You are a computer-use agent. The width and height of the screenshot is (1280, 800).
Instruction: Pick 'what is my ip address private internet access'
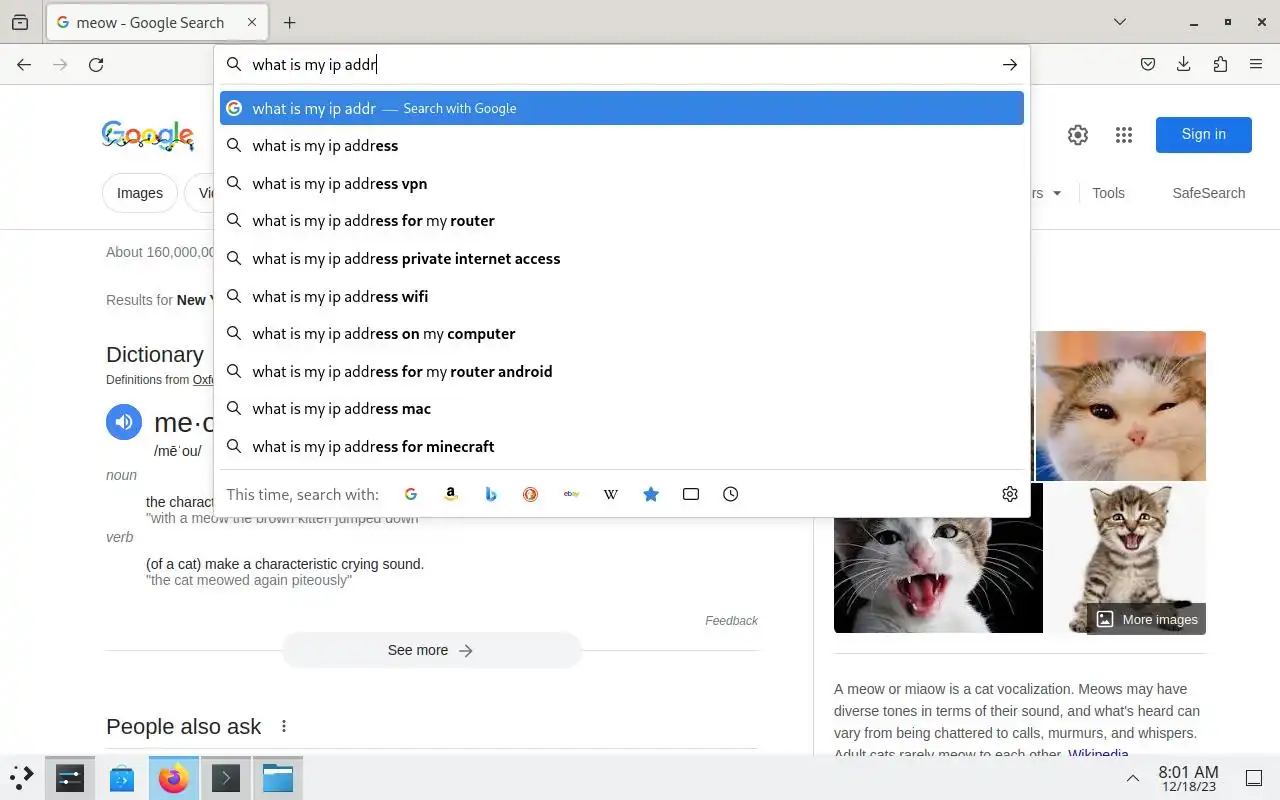622,258
